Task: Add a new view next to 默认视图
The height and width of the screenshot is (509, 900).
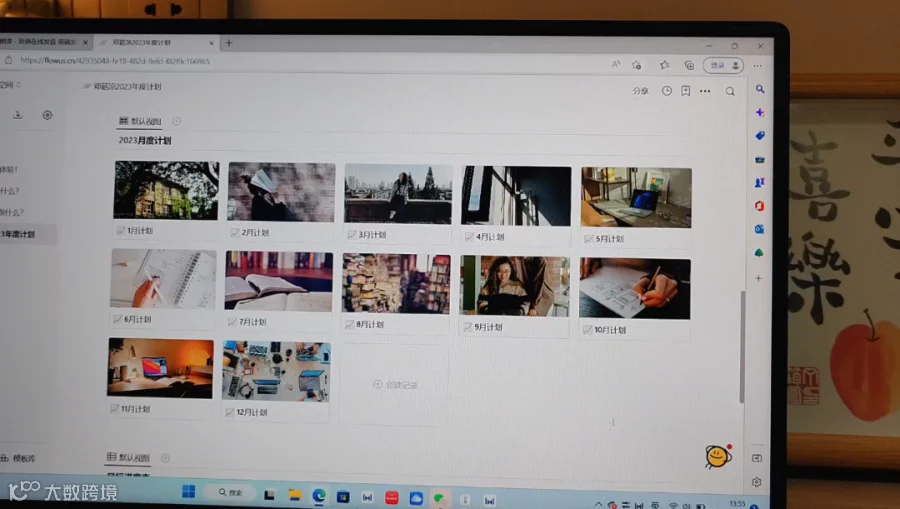Action: click(176, 121)
